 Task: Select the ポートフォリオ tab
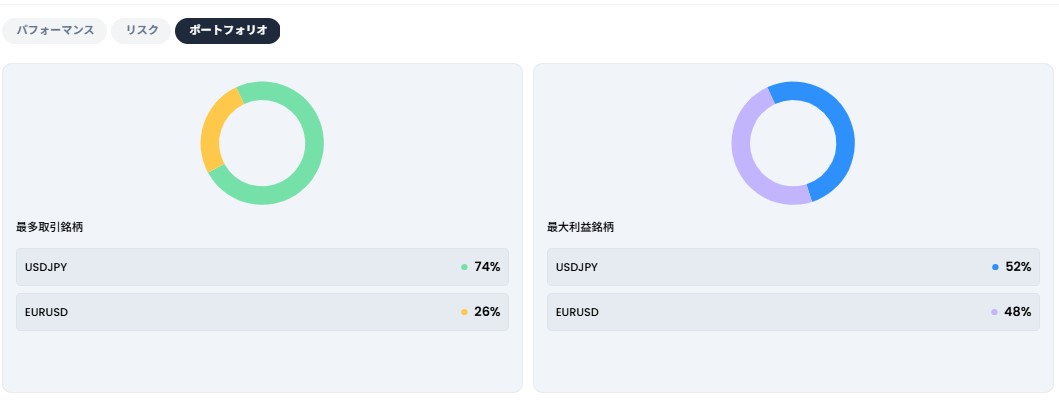click(x=228, y=31)
